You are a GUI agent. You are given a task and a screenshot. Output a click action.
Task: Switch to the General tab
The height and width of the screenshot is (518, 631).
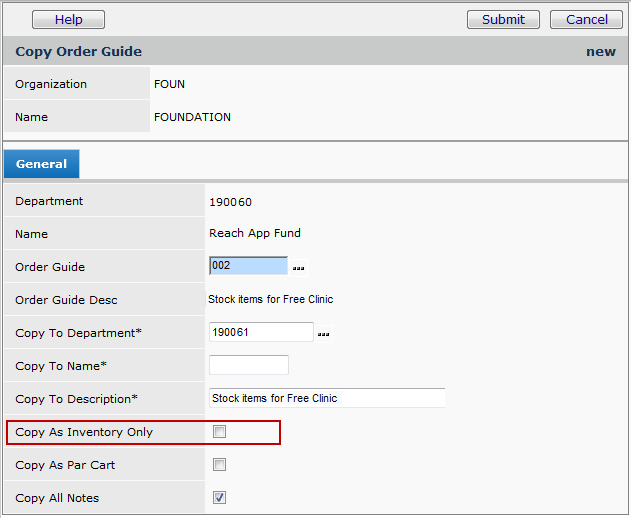(42, 164)
